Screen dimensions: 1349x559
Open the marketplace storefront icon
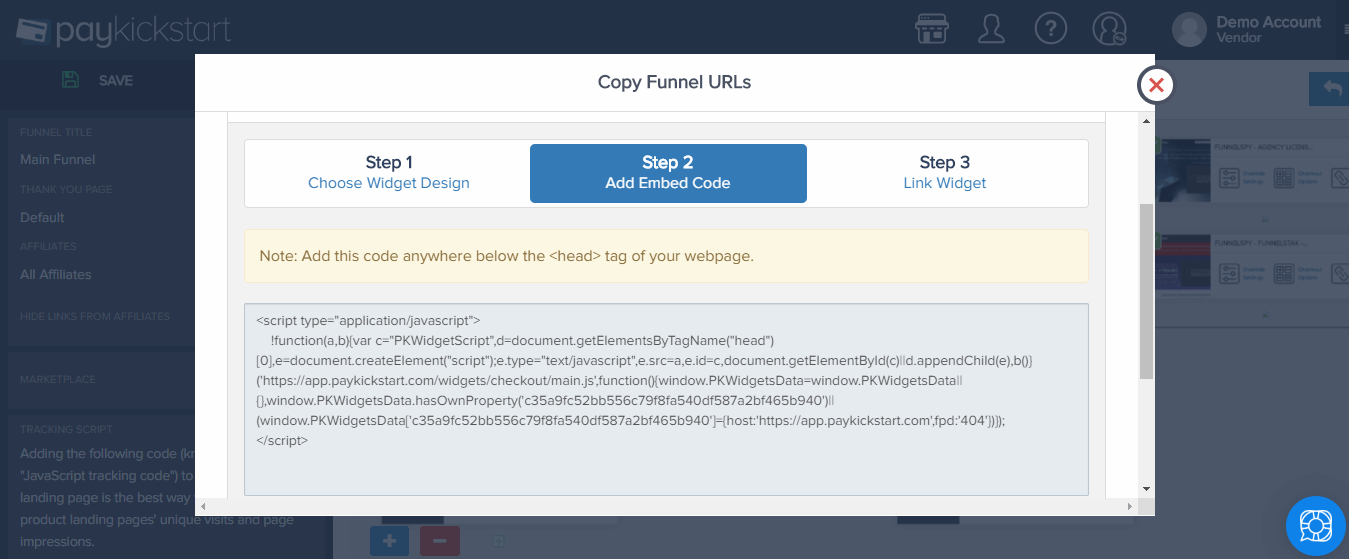tap(932, 28)
